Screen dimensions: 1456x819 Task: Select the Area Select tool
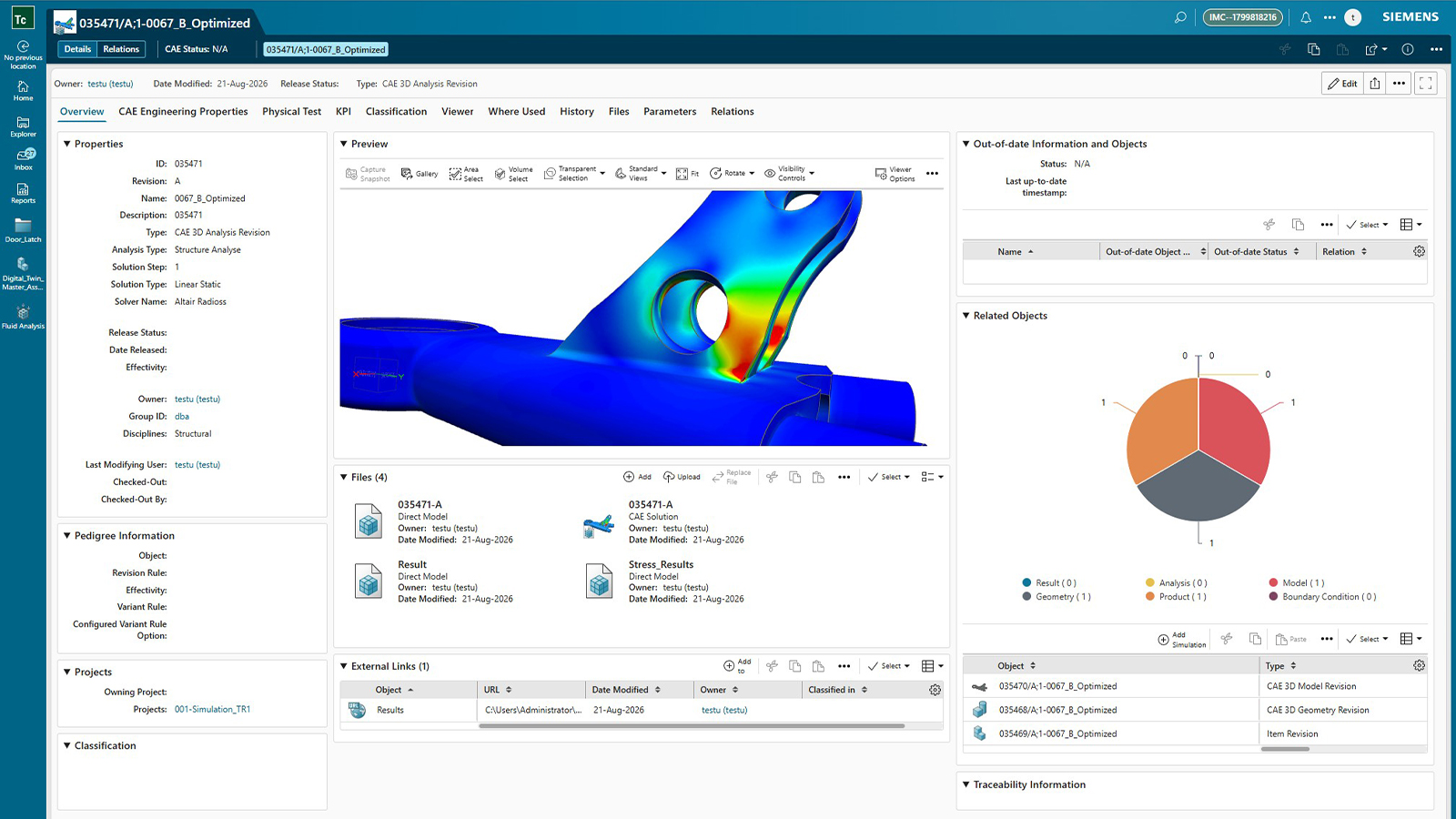(466, 174)
